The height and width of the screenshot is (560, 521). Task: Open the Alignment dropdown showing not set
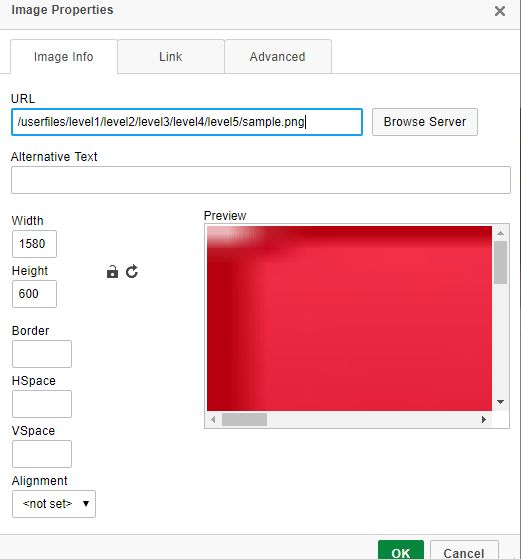coord(54,504)
